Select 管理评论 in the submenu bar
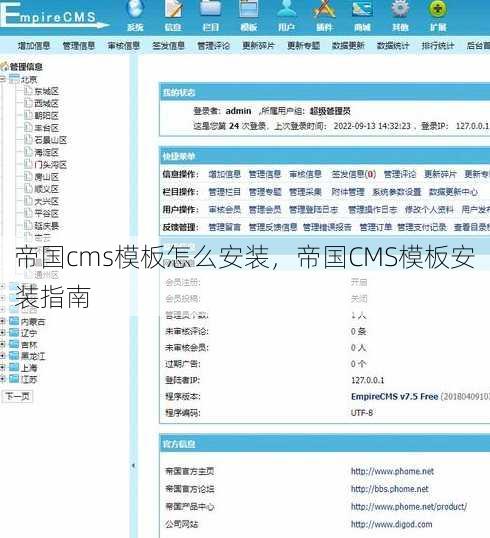 click(x=213, y=46)
